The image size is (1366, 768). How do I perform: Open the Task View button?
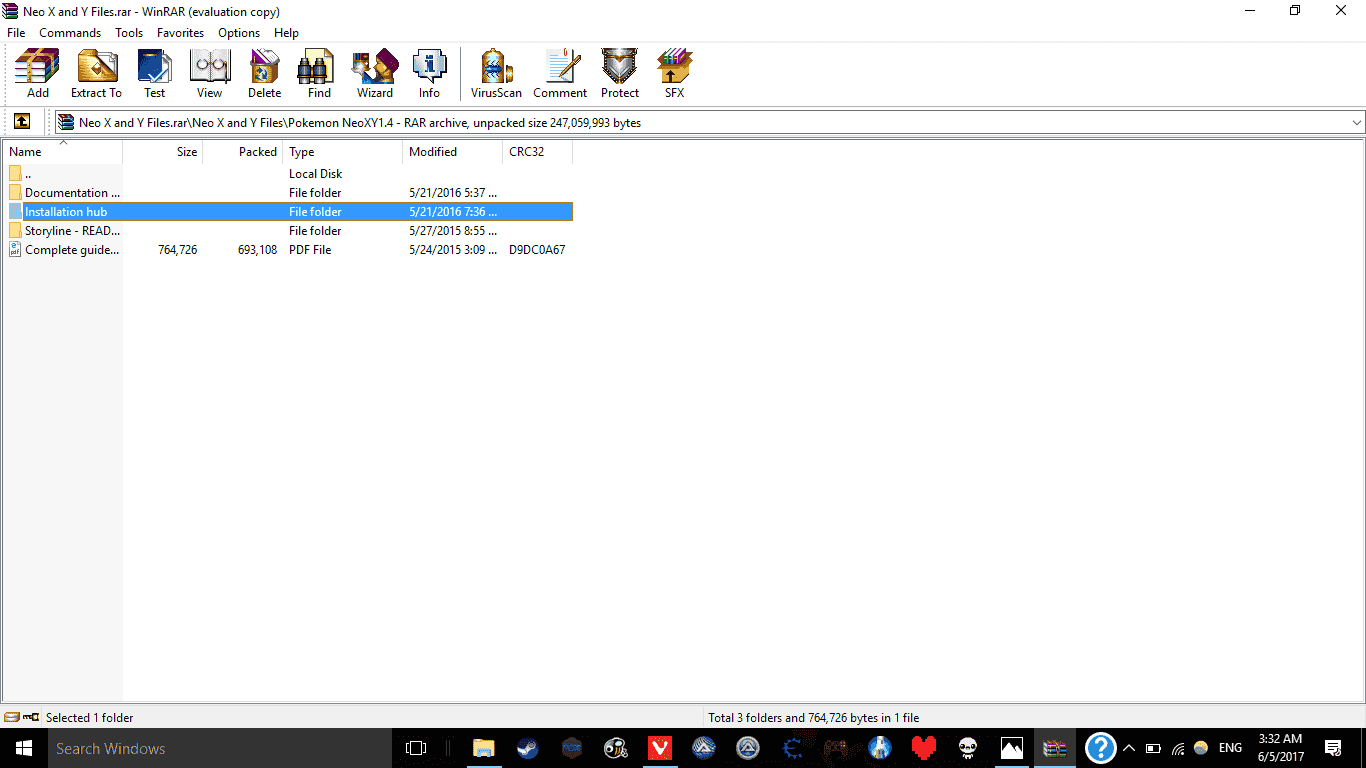tap(416, 748)
